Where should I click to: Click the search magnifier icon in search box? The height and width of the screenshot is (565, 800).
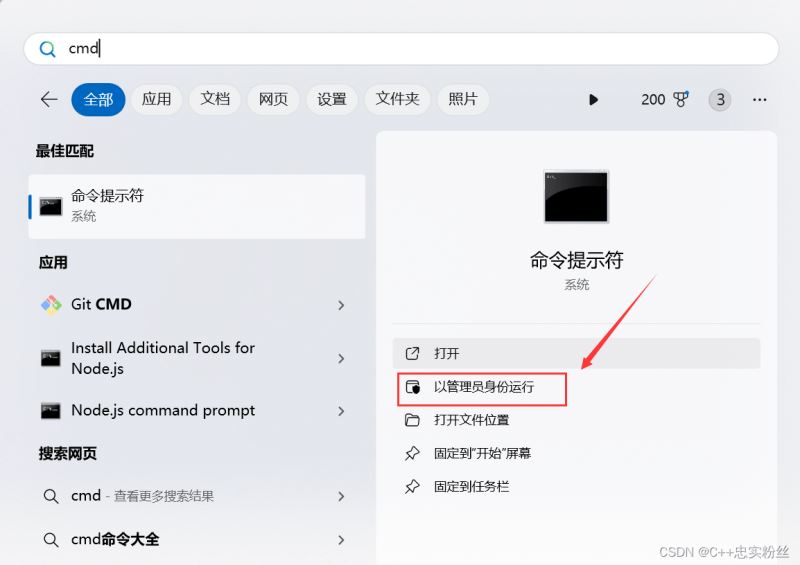[x=47, y=49]
